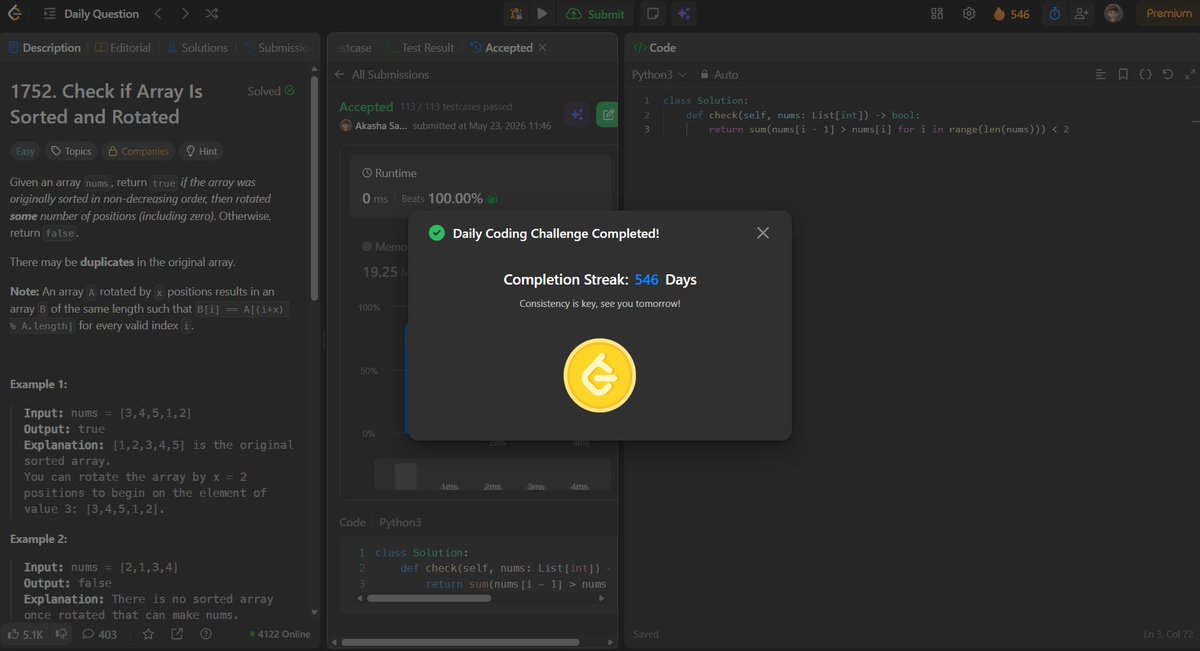Image resolution: width=1200 pixels, height=651 pixels.
Task: Dislike the problem with thumbs down
Action: coord(61,634)
